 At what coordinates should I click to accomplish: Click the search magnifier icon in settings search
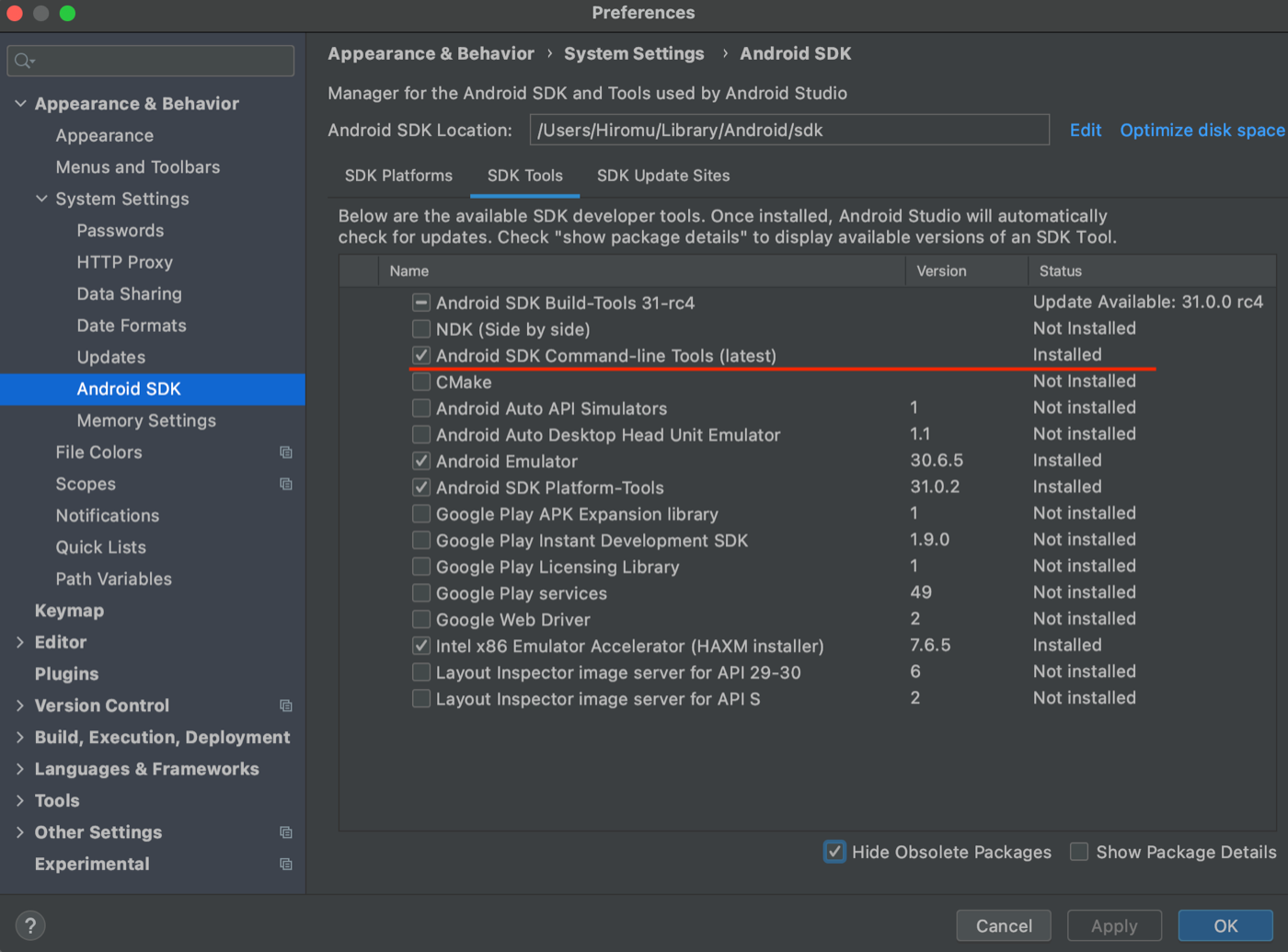pos(24,62)
